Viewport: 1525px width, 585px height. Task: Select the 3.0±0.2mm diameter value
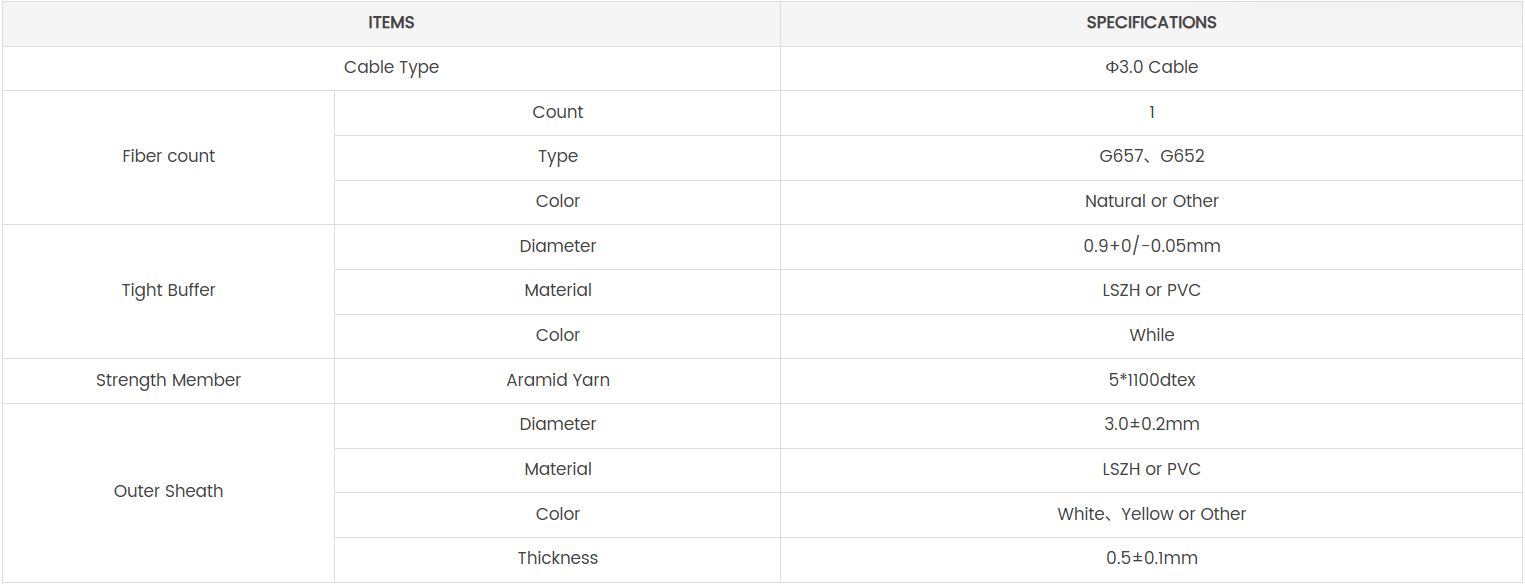point(1151,425)
